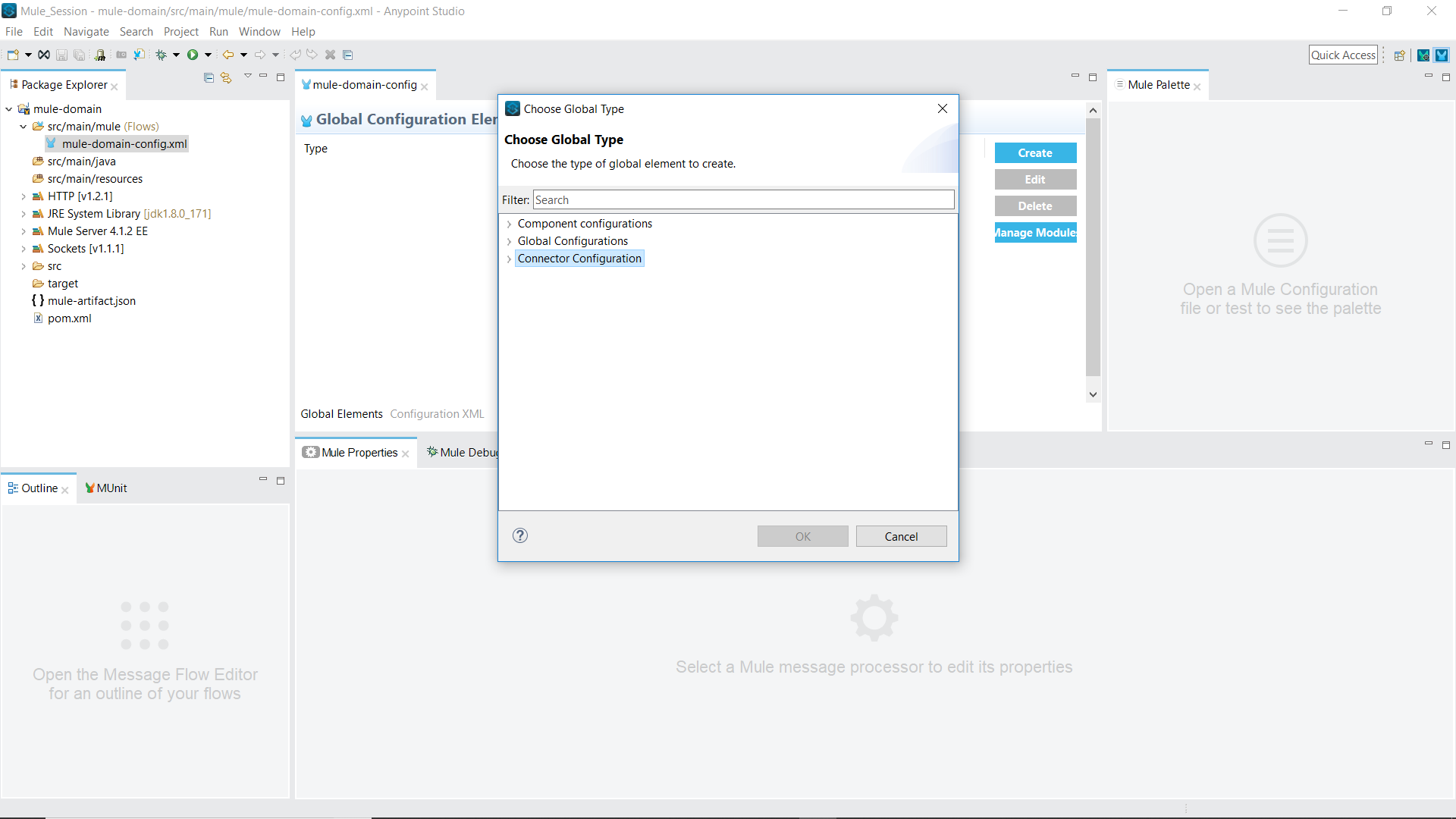The image size is (1456, 819).
Task: Click the Collapse All icon in Package Explorer
Action: click(x=209, y=77)
